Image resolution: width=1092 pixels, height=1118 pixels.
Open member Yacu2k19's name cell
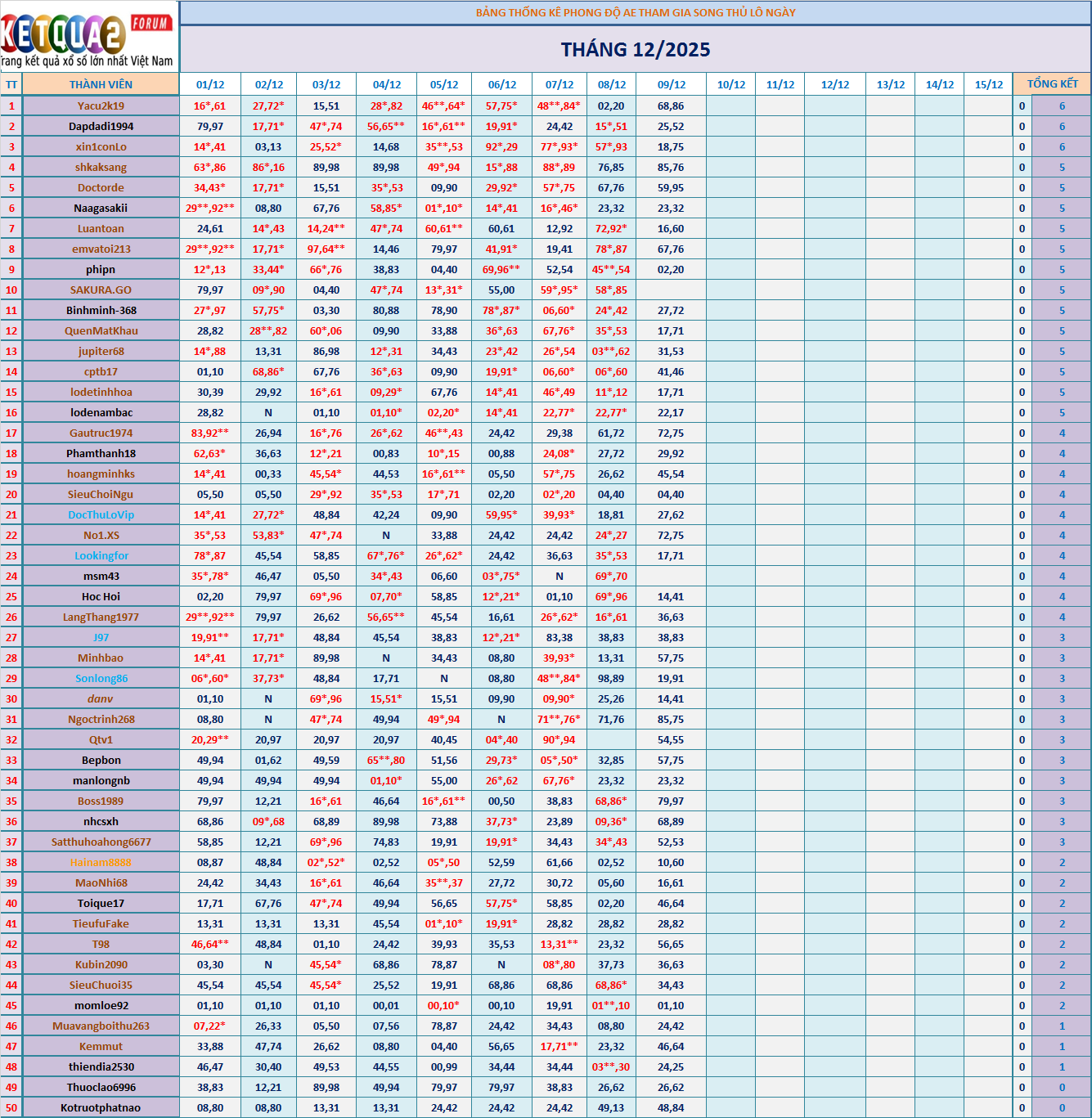[101, 106]
